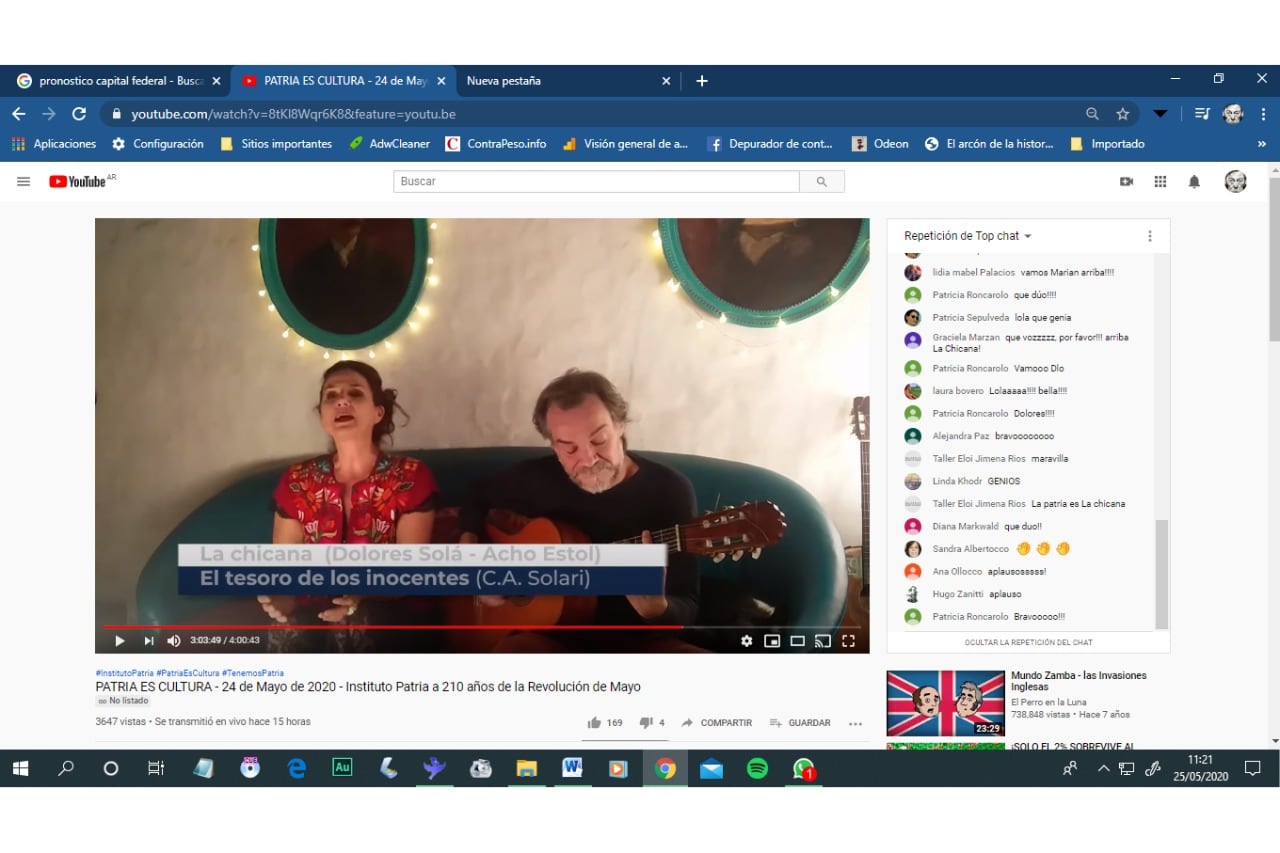Expand more actions ellipsis beside Guardar
1280x853 pixels.
(x=855, y=723)
